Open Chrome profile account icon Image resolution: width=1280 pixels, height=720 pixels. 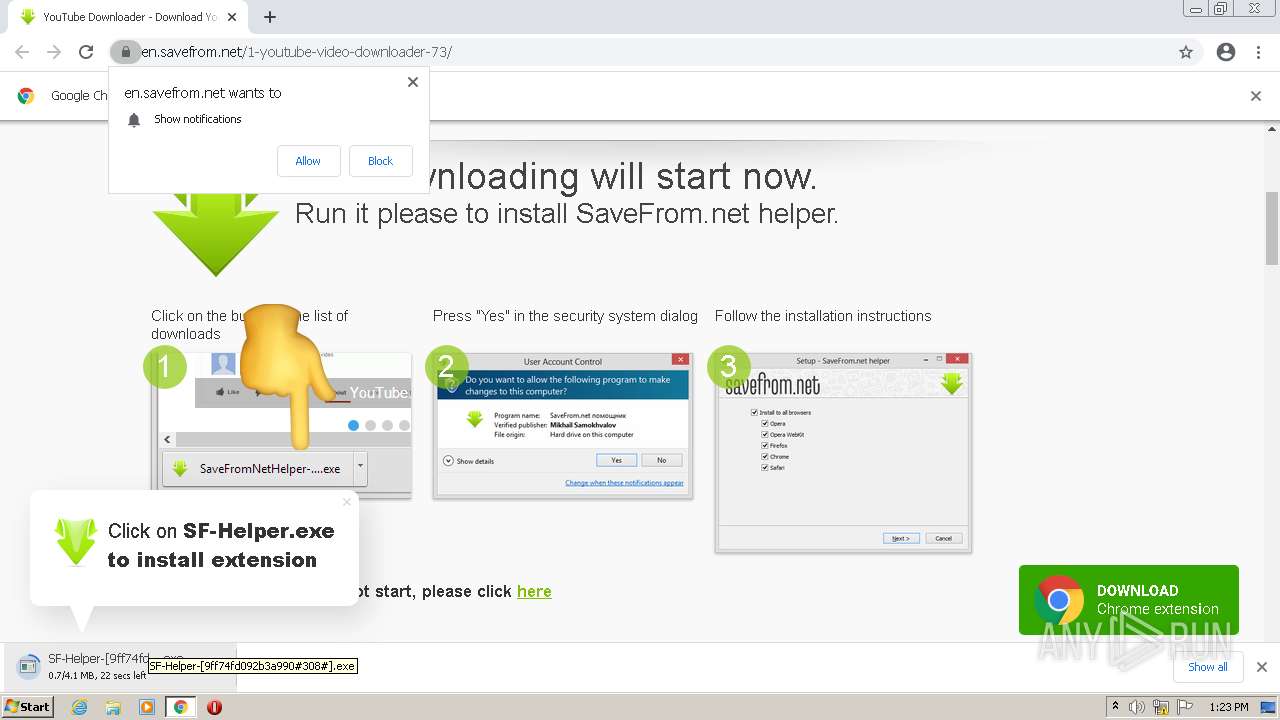[x=1226, y=52]
